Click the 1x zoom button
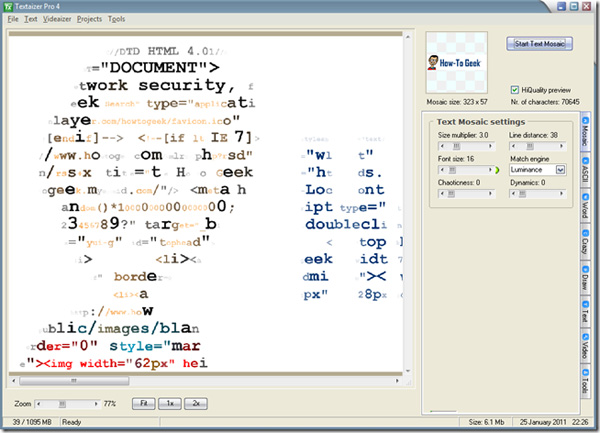Screen dimensions: 600x433 pyautogui.click(x=170, y=404)
